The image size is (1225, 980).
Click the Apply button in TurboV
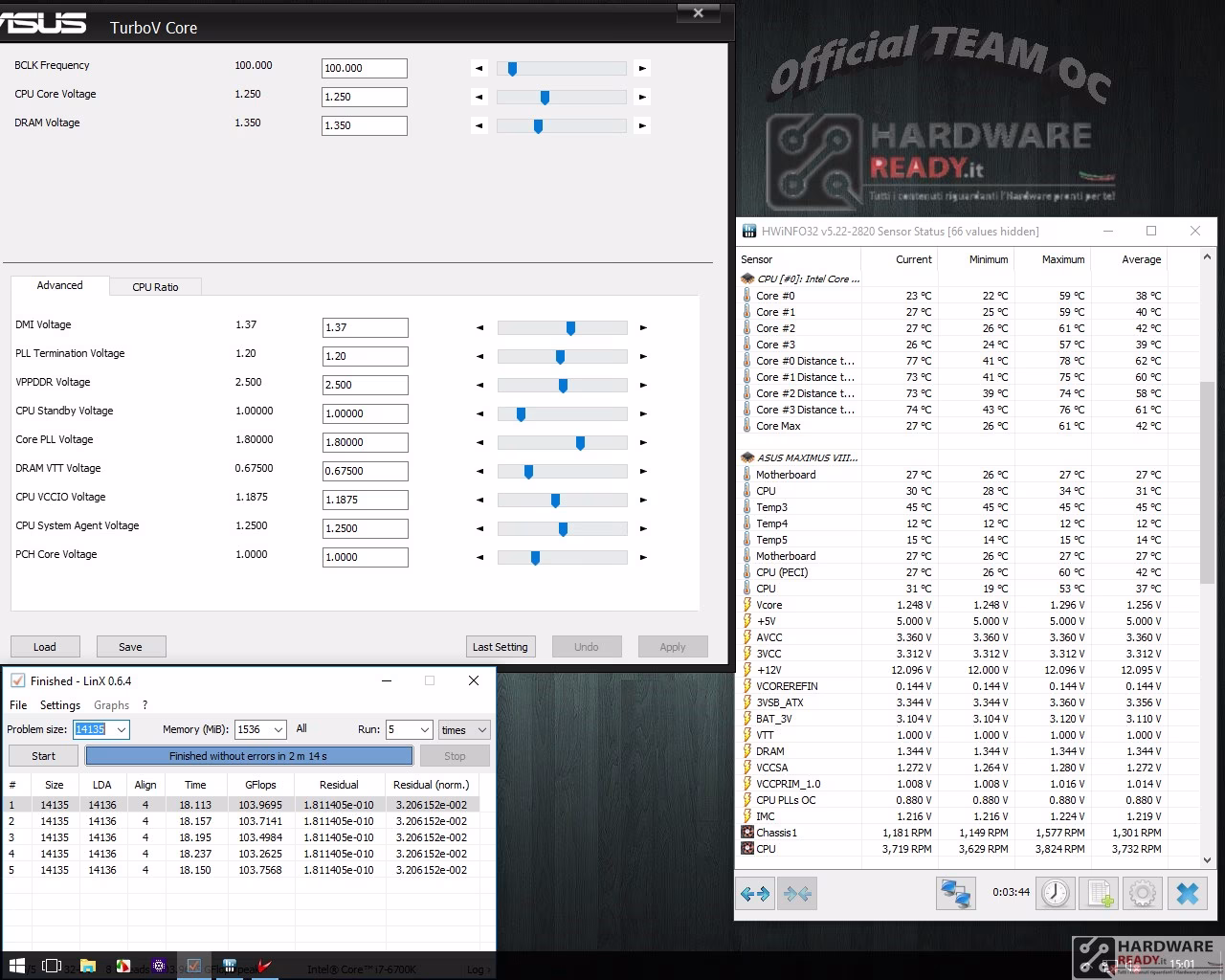click(673, 647)
